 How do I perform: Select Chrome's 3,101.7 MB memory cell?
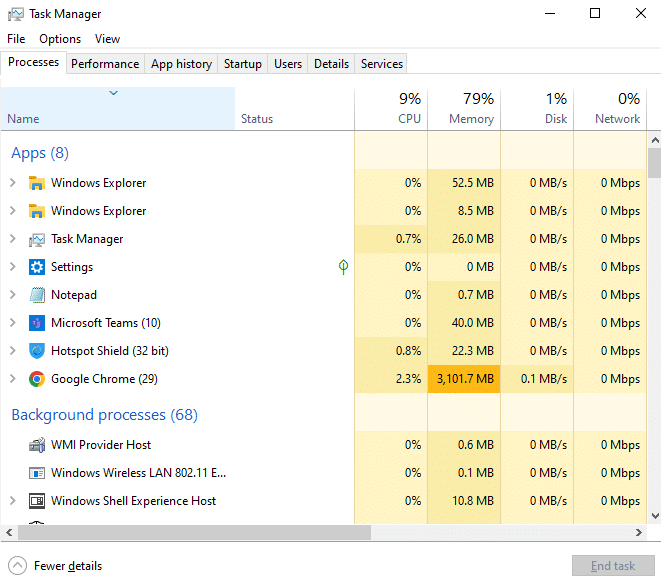pyautogui.click(x=464, y=379)
